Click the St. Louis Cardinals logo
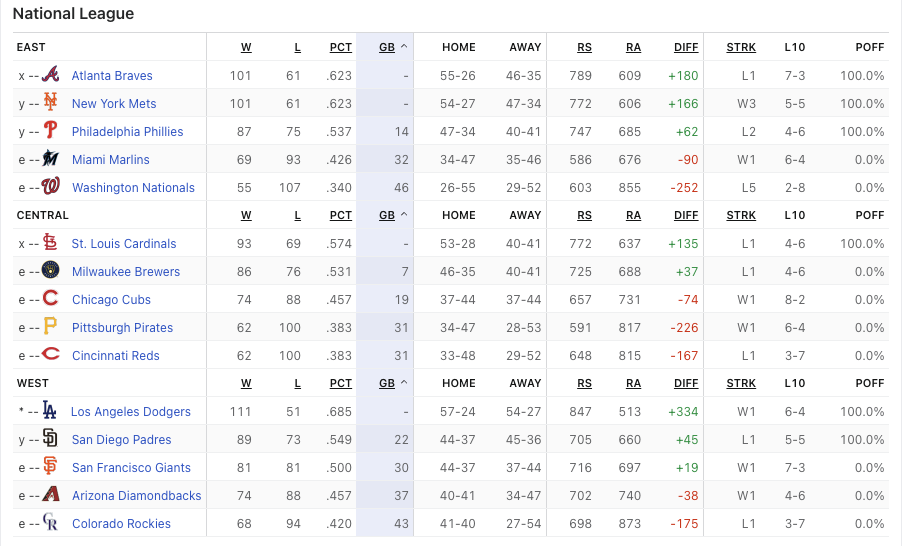Viewport: 902px width, 546px height. pos(51,243)
